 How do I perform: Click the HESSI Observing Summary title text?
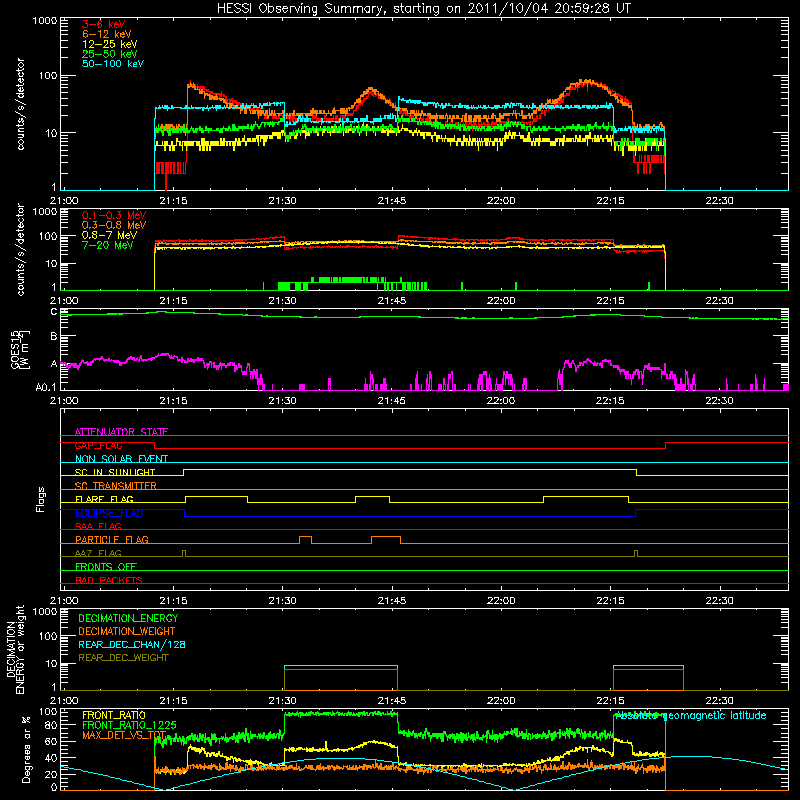(x=424, y=9)
